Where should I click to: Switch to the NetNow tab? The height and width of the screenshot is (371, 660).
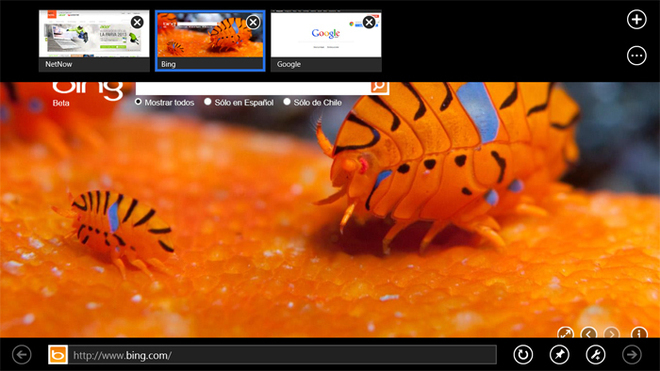click(x=94, y=41)
